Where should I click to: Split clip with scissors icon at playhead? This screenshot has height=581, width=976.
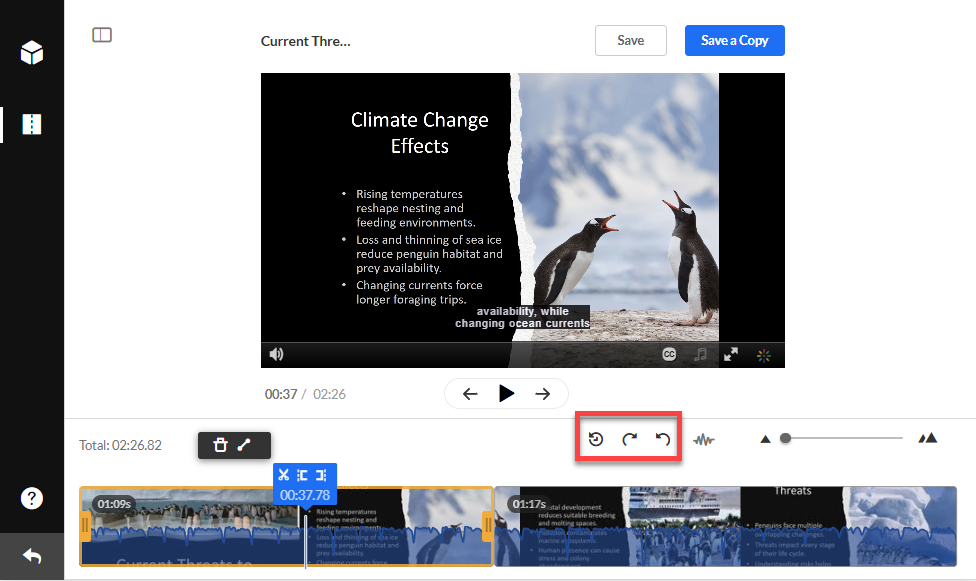284,475
